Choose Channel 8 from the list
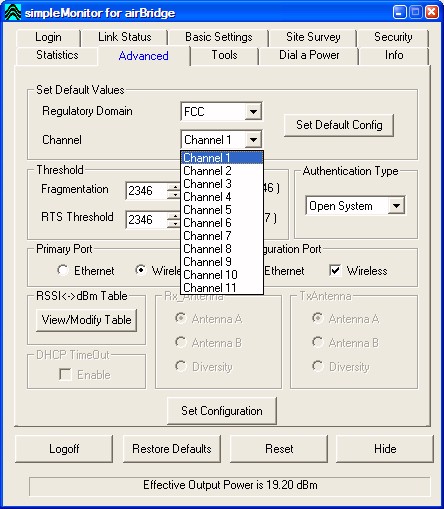 click(x=222, y=249)
